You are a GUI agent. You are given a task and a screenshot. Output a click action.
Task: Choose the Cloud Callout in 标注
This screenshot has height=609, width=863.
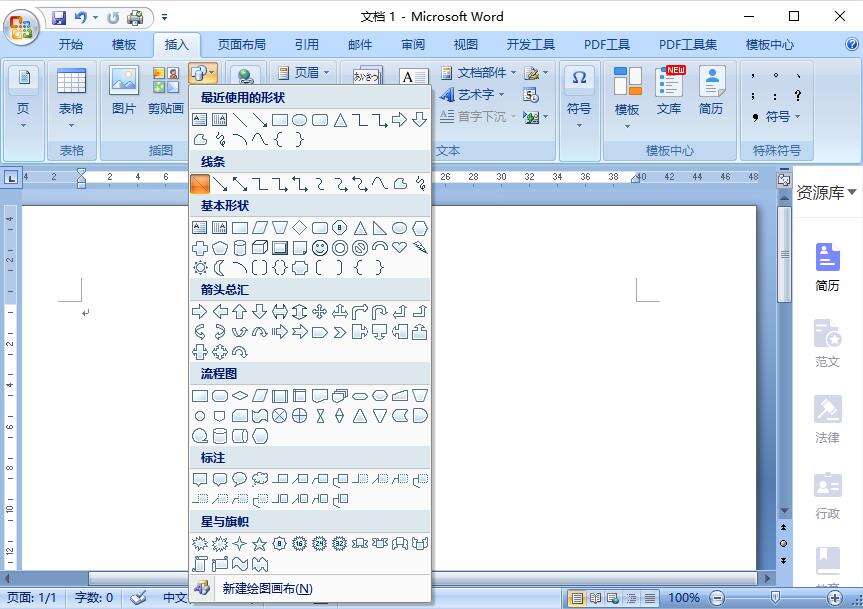[260, 479]
